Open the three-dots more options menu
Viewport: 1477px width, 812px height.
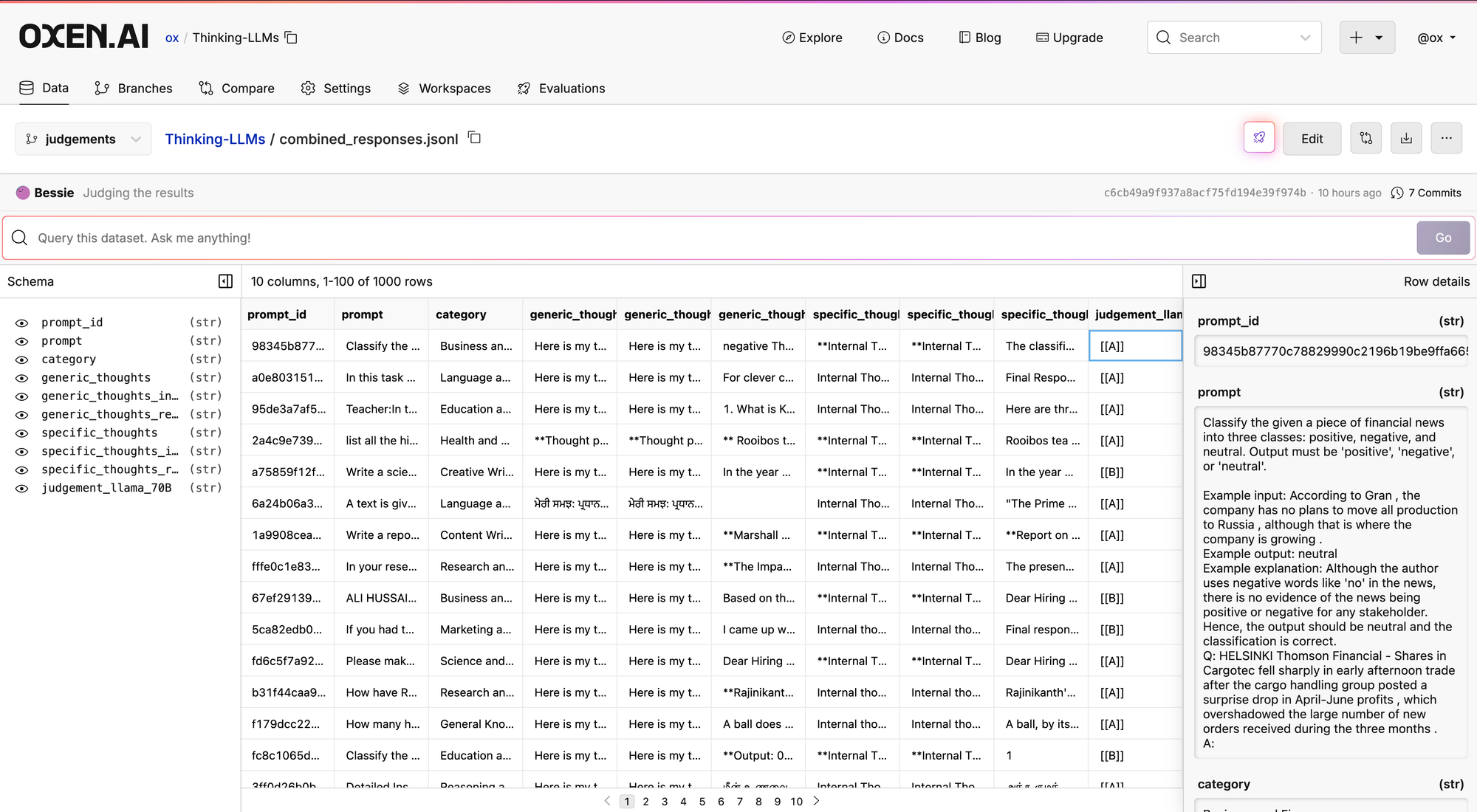[1446, 138]
